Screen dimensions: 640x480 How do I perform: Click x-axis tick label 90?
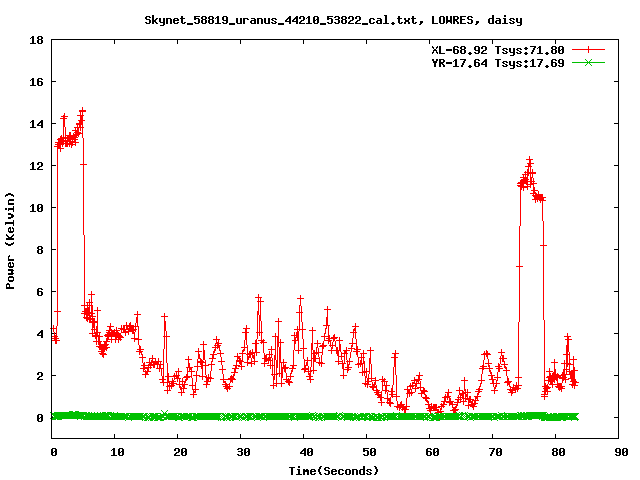[621, 452]
